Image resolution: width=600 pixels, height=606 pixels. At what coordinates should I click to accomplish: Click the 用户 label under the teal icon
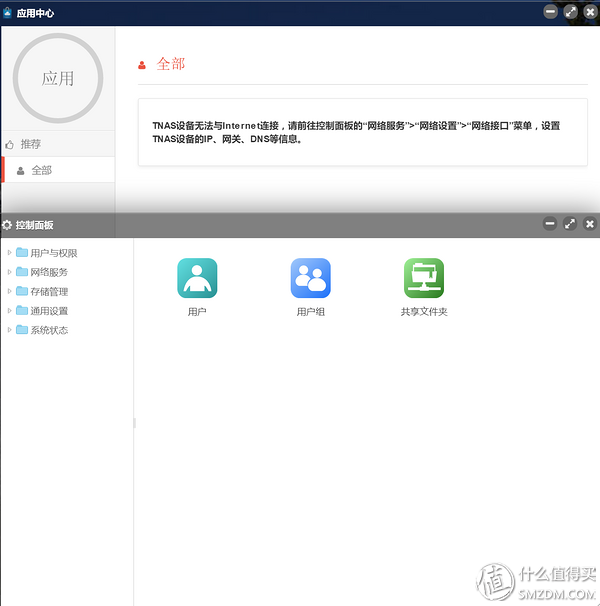click(x=197, y=312)
